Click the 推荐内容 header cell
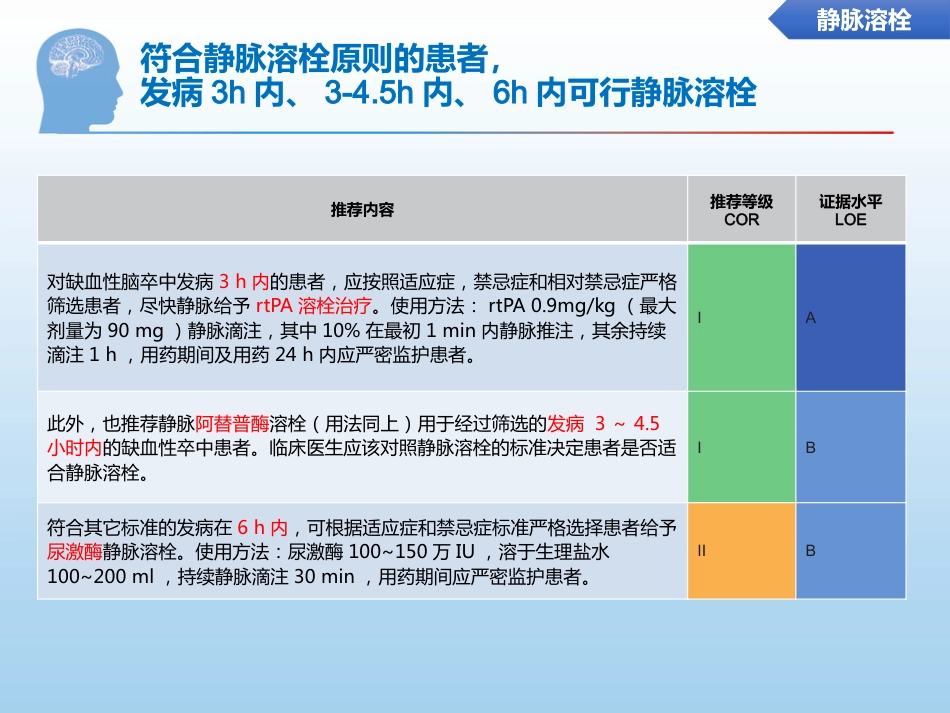Viewport: 950px width, 713px height. (362, 210)
